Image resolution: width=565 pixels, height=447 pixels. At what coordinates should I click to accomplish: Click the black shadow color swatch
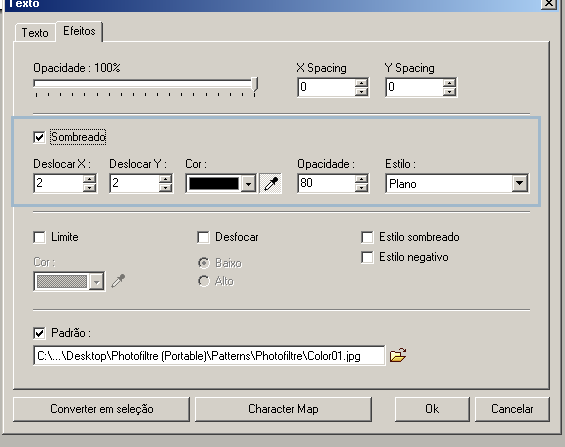pos(214,184)
